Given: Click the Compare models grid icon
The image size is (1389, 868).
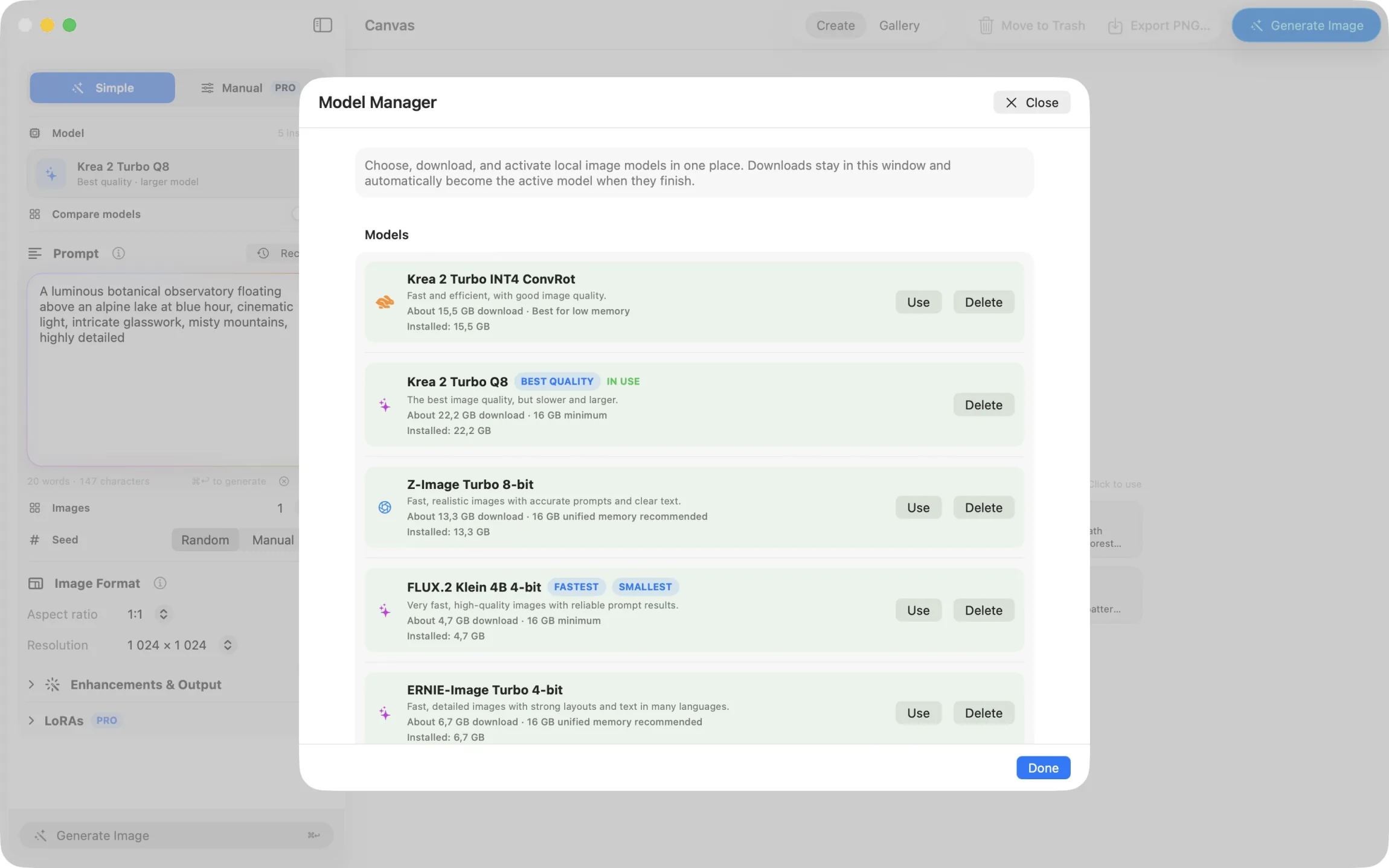Looking at the screenshot, I should [x=35, y=214].
